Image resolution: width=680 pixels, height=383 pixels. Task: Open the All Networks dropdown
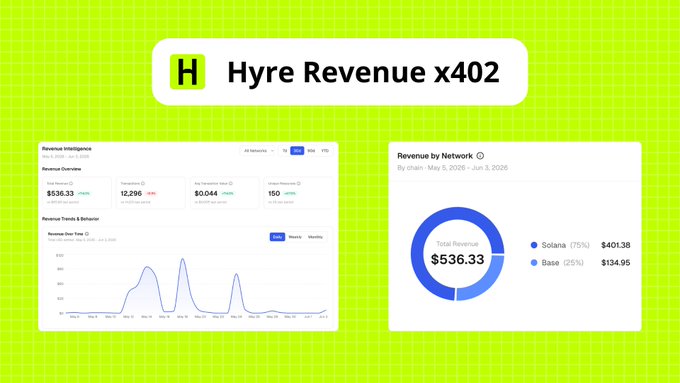tap(258, 151)
